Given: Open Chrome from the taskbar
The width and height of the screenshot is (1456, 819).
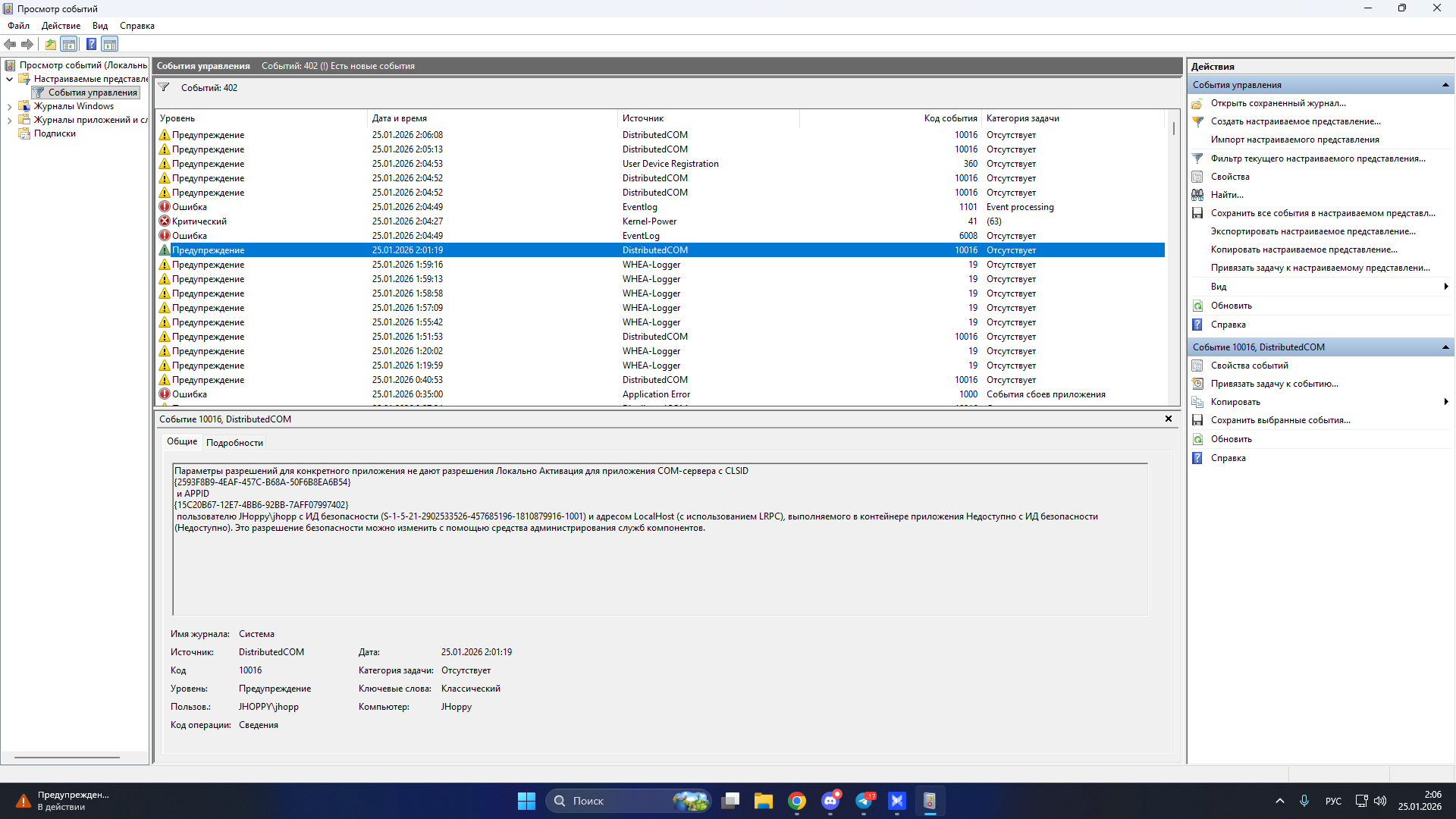Looking at the screenshot, I should tap(796, 801).
